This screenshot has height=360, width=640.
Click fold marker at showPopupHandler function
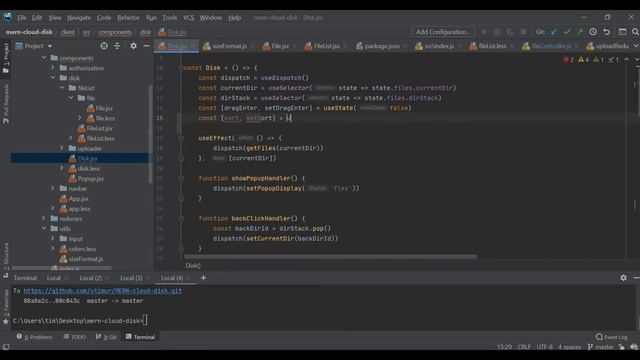tap(181, 178)
